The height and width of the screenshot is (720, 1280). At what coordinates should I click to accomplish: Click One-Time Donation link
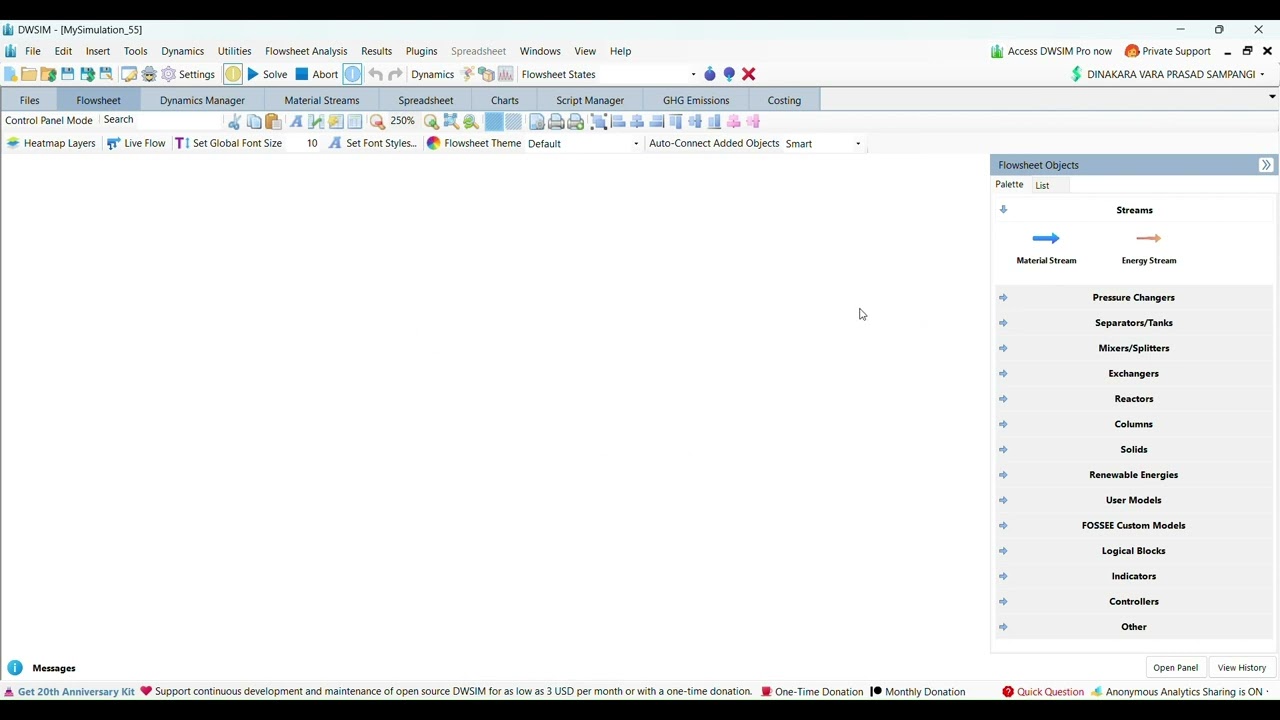[x=812, y=692]
